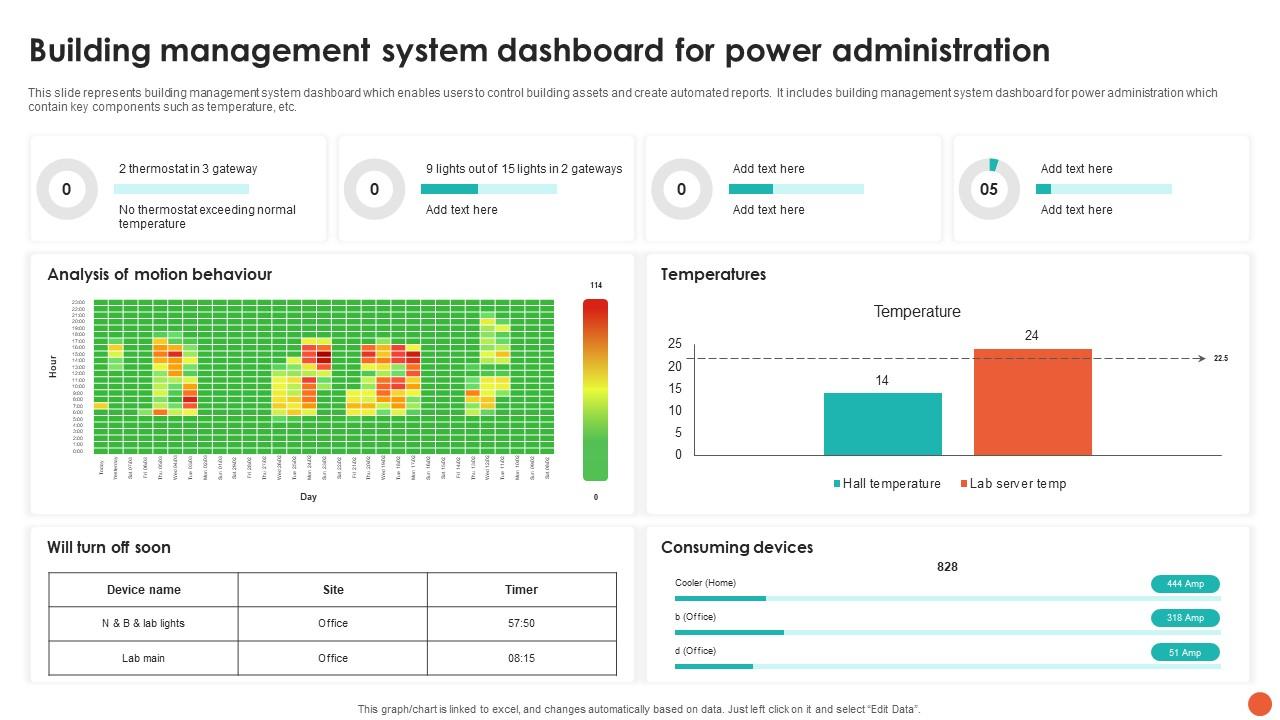Viewport: 1280px width, 720px height.
Task: Click the b (Office) device label
Action: (x=695, y=617)
